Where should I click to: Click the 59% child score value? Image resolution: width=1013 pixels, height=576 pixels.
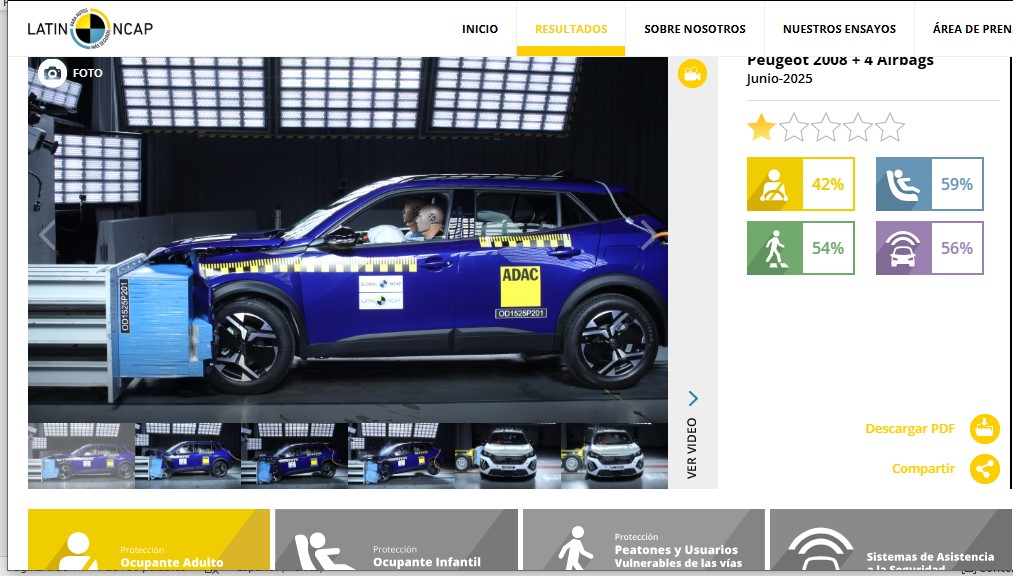pos(957,184)
